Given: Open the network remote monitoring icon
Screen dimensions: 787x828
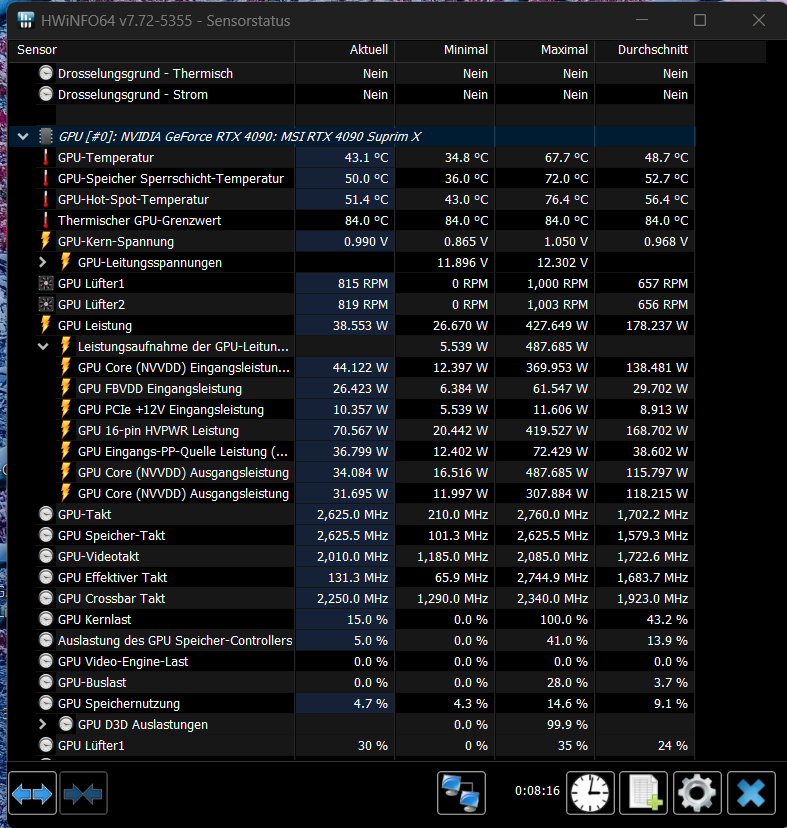Looking at the screenshot, I should pyautogui.click(x=461, y=793).
